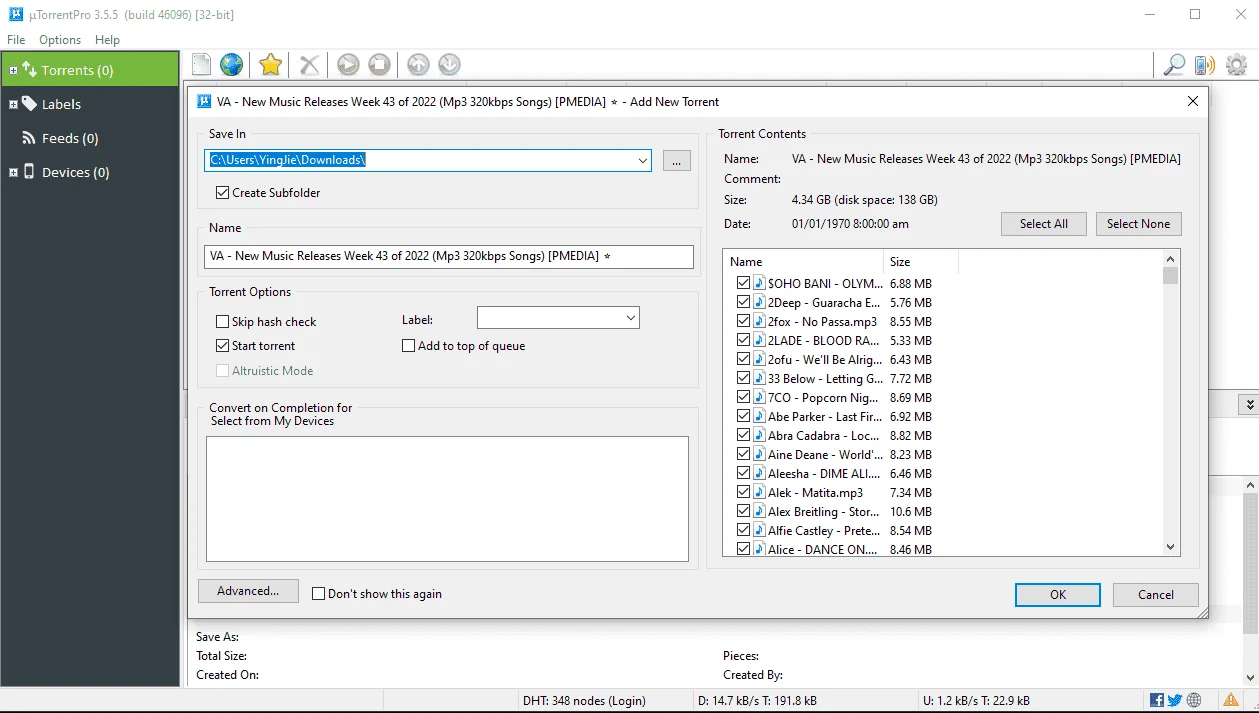This screenshot has height=713, width=1259.
Task: Uncheck the $OHO BANI - OLYM file checkbox
Action: [743, 283]
